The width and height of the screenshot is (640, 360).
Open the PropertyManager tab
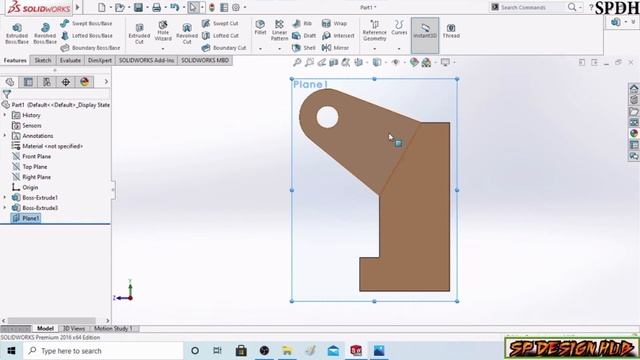point(28,82)
